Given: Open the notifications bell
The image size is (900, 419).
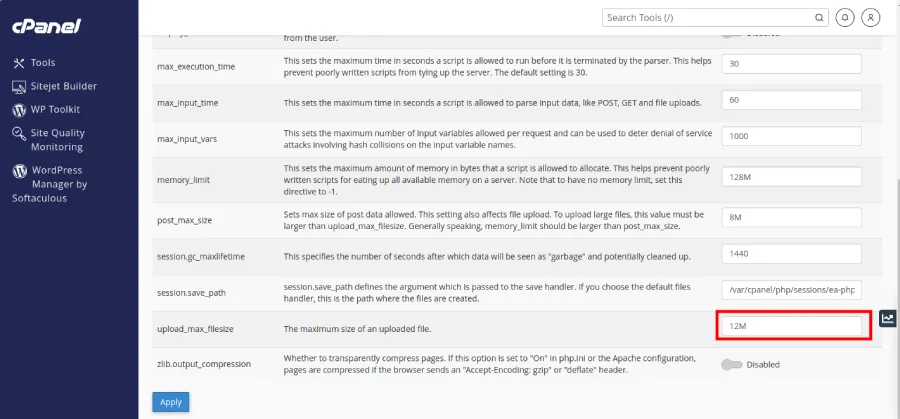Looking at the screenshot, I should pos(846,17).
